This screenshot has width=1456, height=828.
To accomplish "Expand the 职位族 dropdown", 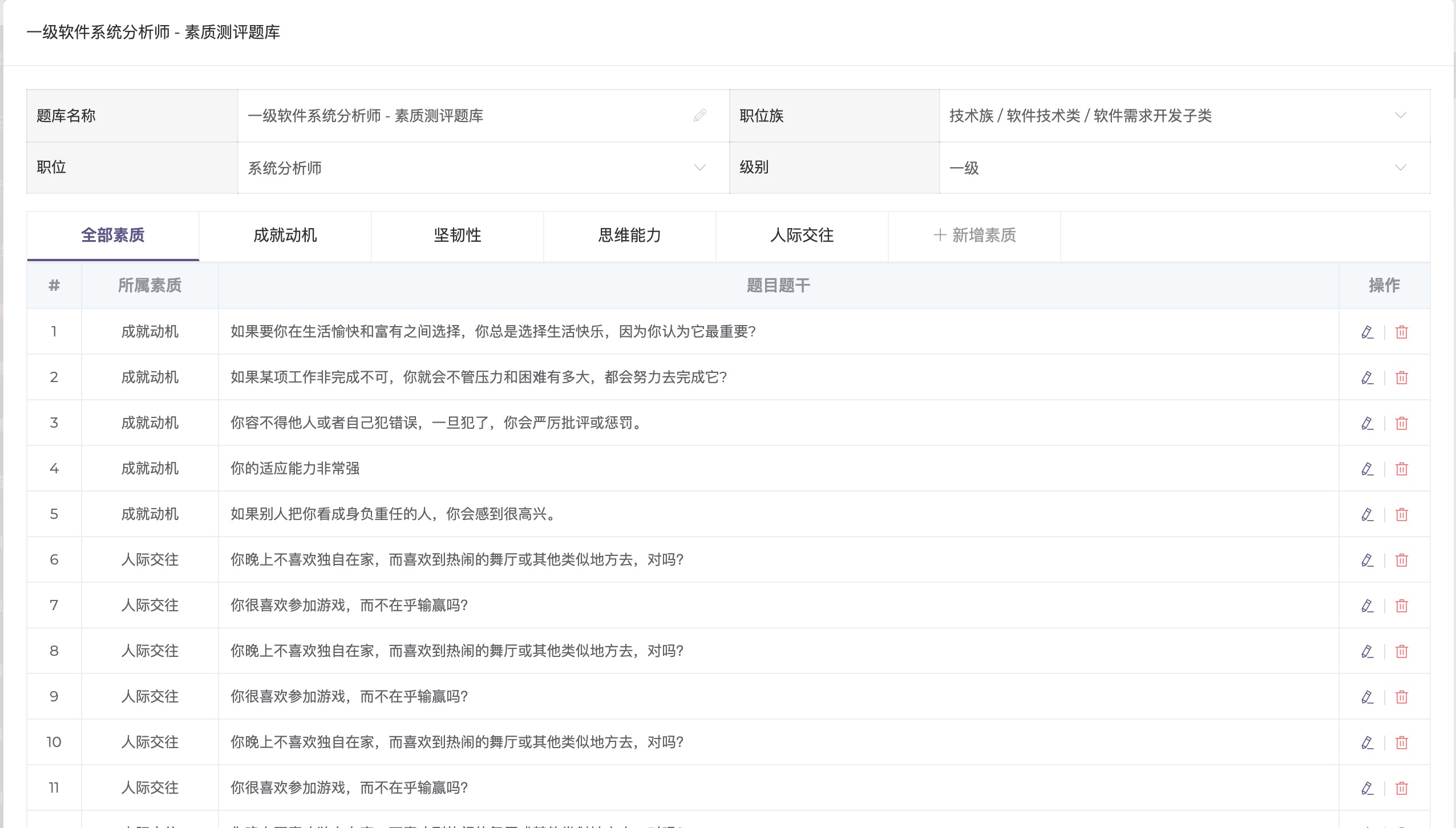I will [1400, 116].
